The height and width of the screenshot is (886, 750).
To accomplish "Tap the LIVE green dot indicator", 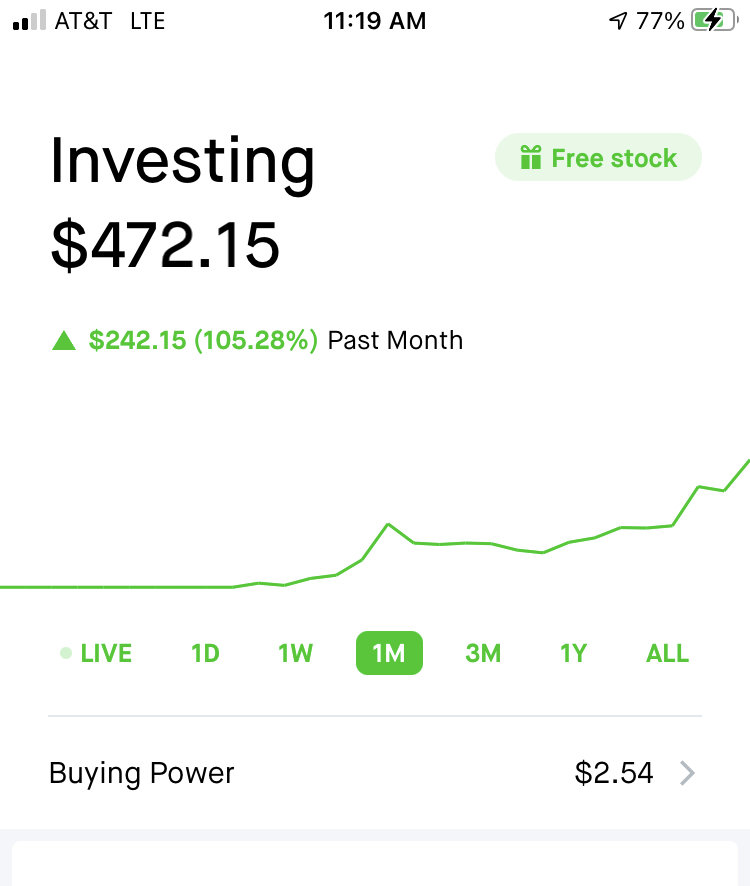I will click(66, 653).
